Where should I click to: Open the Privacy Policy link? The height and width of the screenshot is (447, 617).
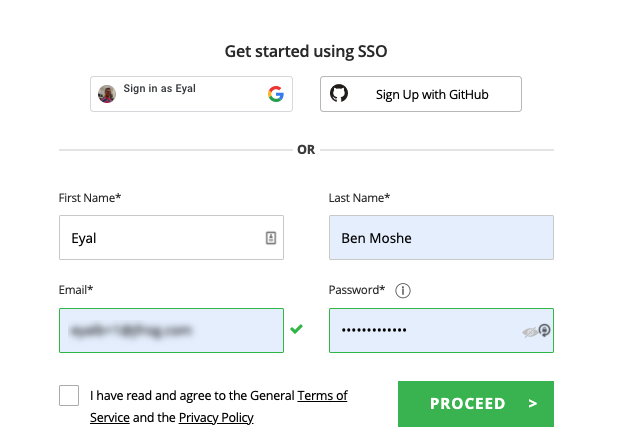click(216, 417)
